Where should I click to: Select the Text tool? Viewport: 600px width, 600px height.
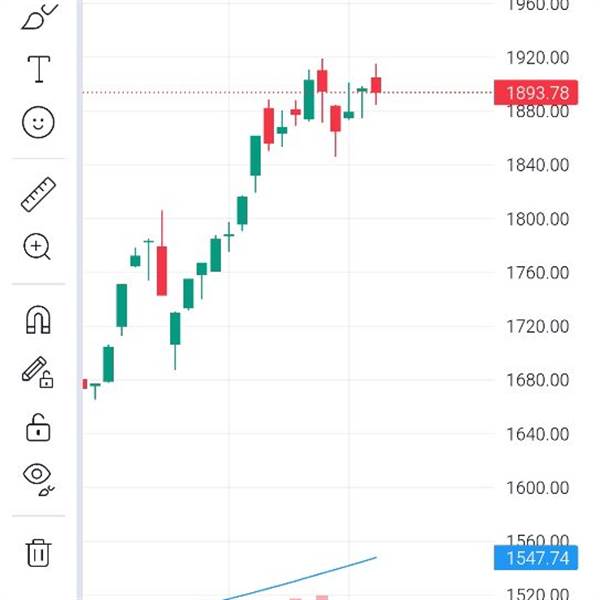39,69
